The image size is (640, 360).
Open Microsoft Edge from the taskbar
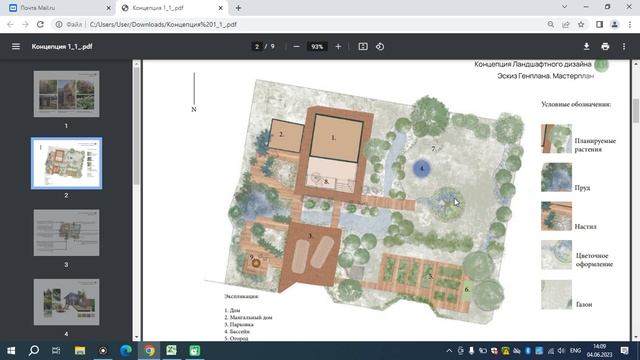pos(126,351)
